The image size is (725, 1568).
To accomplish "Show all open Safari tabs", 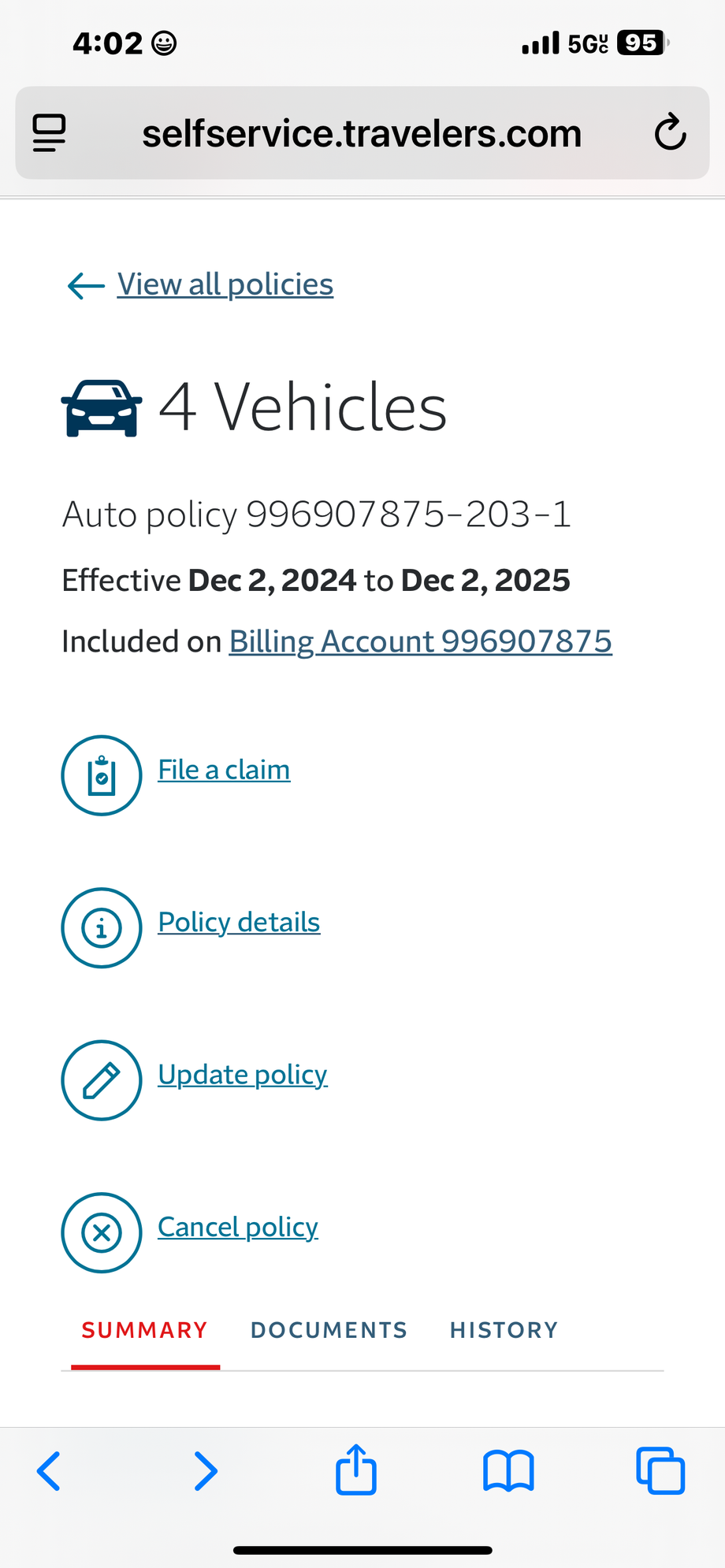I will click(x=660, y=1470).
